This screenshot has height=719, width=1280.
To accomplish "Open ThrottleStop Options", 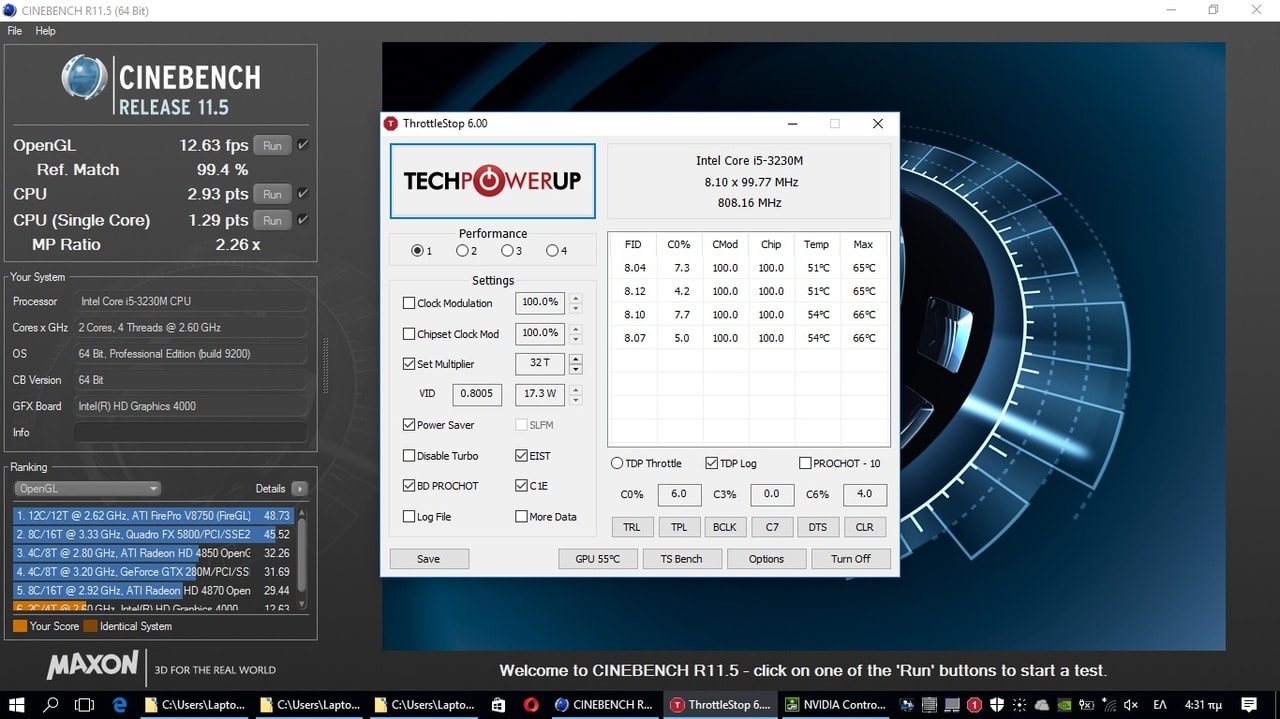I will click(767, 559).
